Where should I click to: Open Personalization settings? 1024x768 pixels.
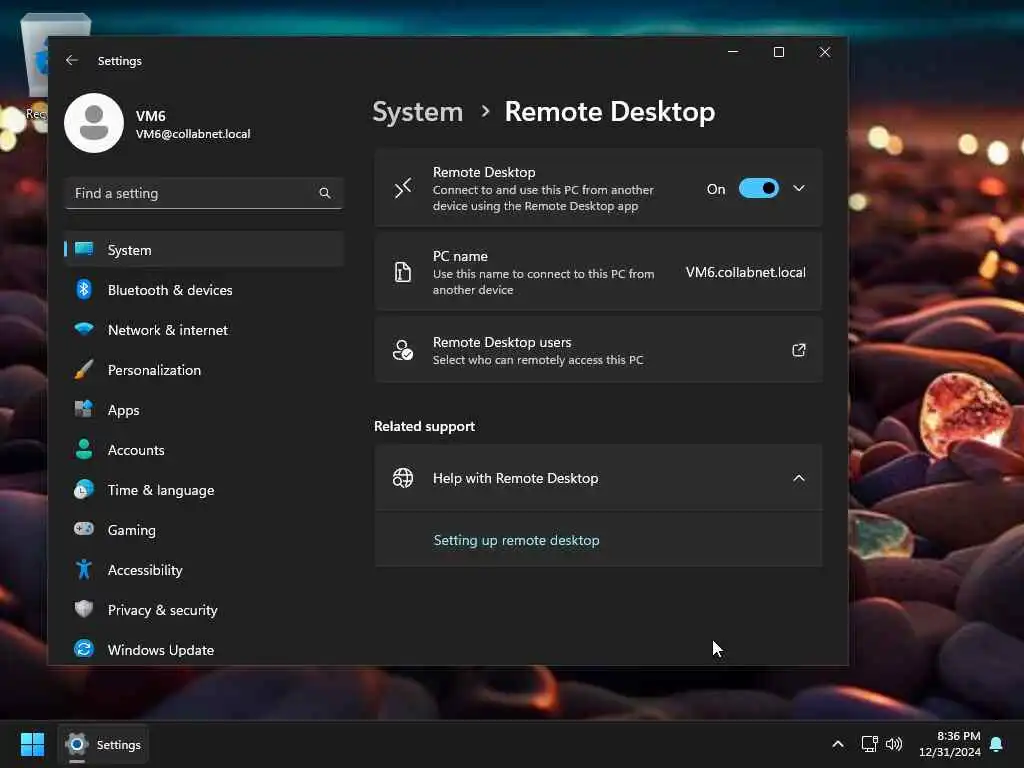pos(204,370)
